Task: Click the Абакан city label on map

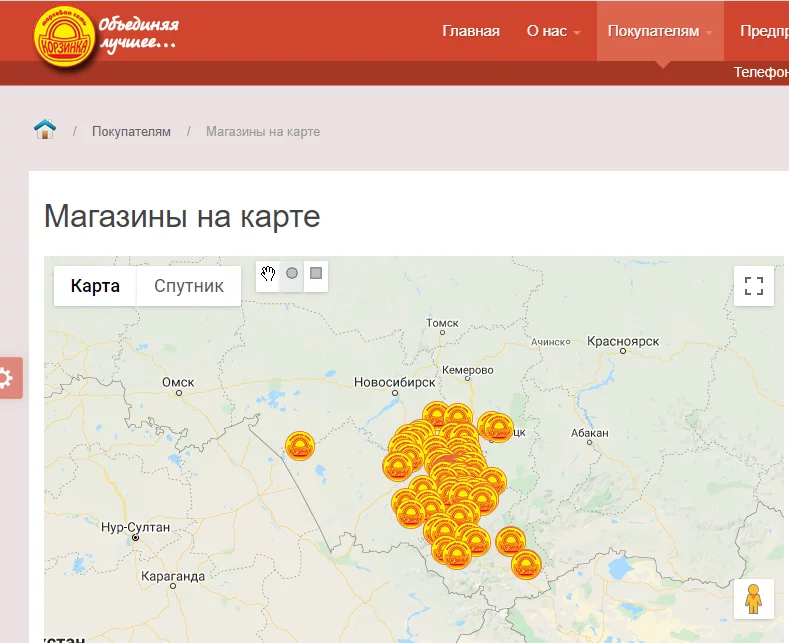Action: tap(589, 433)
